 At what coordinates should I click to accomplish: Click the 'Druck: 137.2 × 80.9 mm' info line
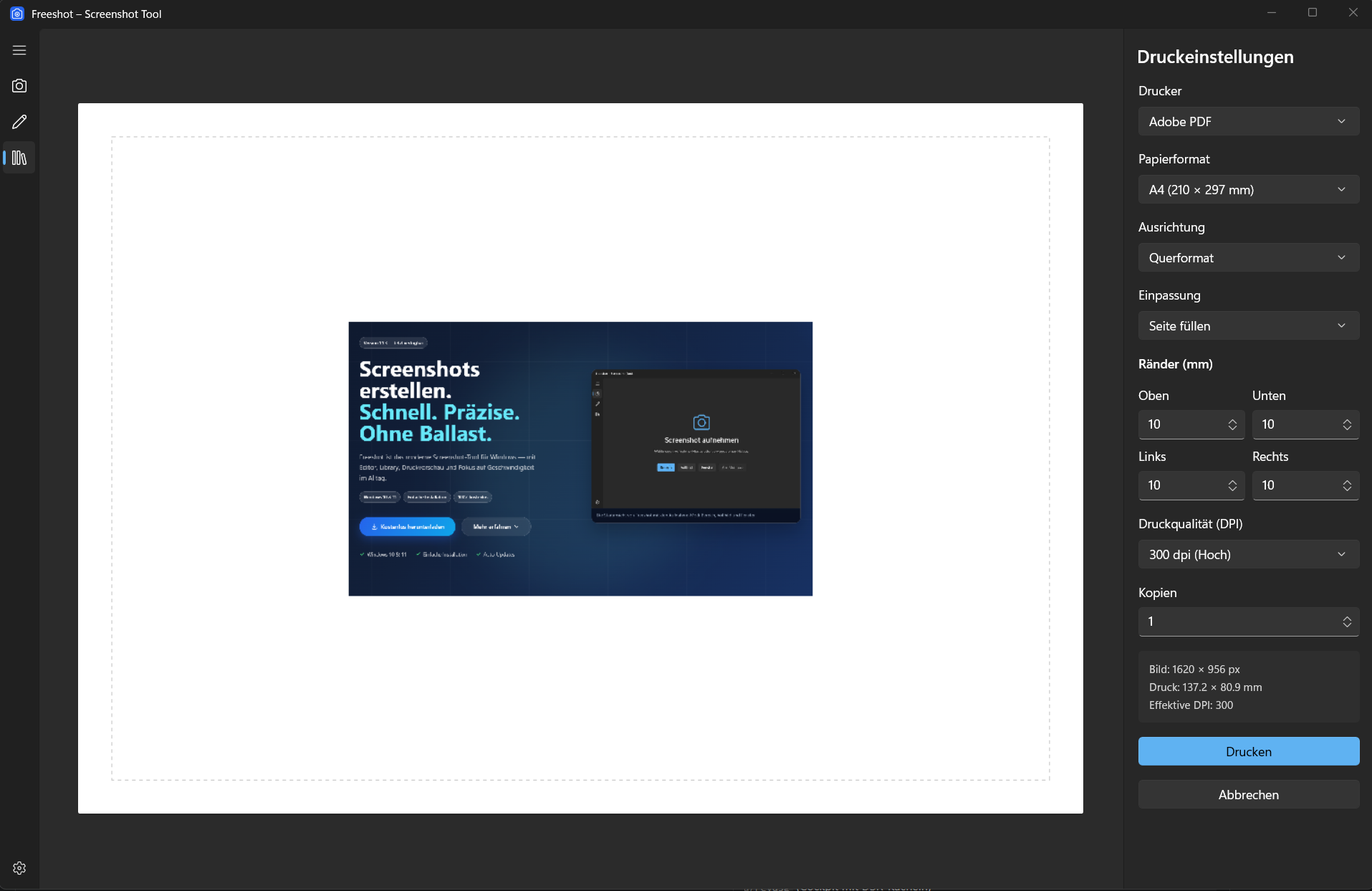pos(1205,687)
